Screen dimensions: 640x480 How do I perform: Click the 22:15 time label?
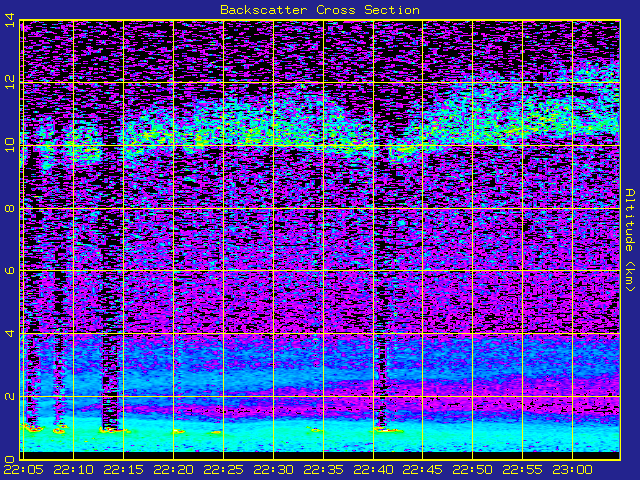[x=123, y=470]
